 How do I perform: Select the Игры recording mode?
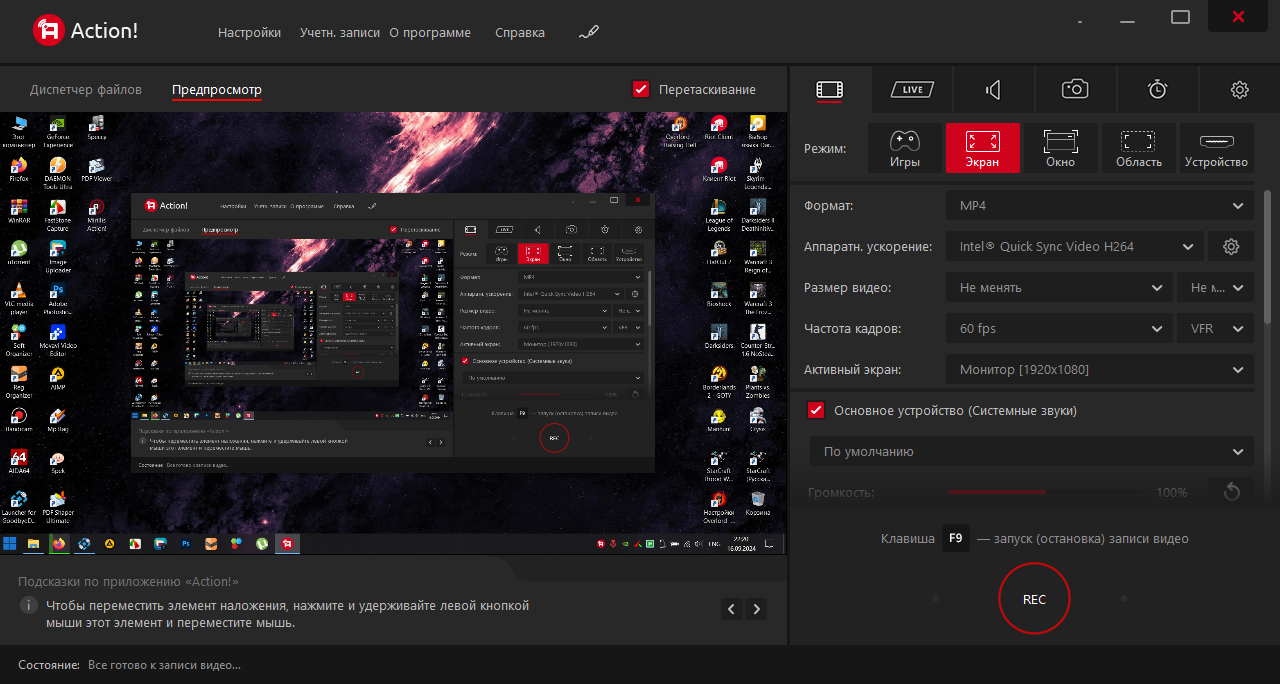[x=905, y=148]
